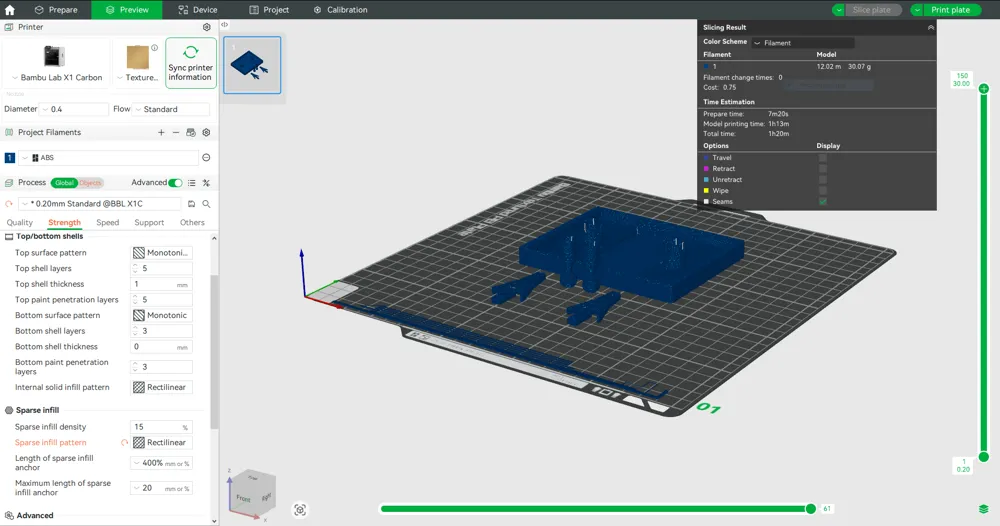
Task: Switch to the Prepare tab
Action: click(x=56, y=10)
